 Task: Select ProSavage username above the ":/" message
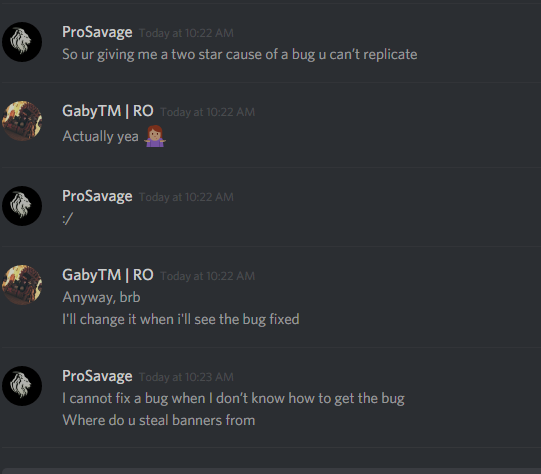coord(97,196)
